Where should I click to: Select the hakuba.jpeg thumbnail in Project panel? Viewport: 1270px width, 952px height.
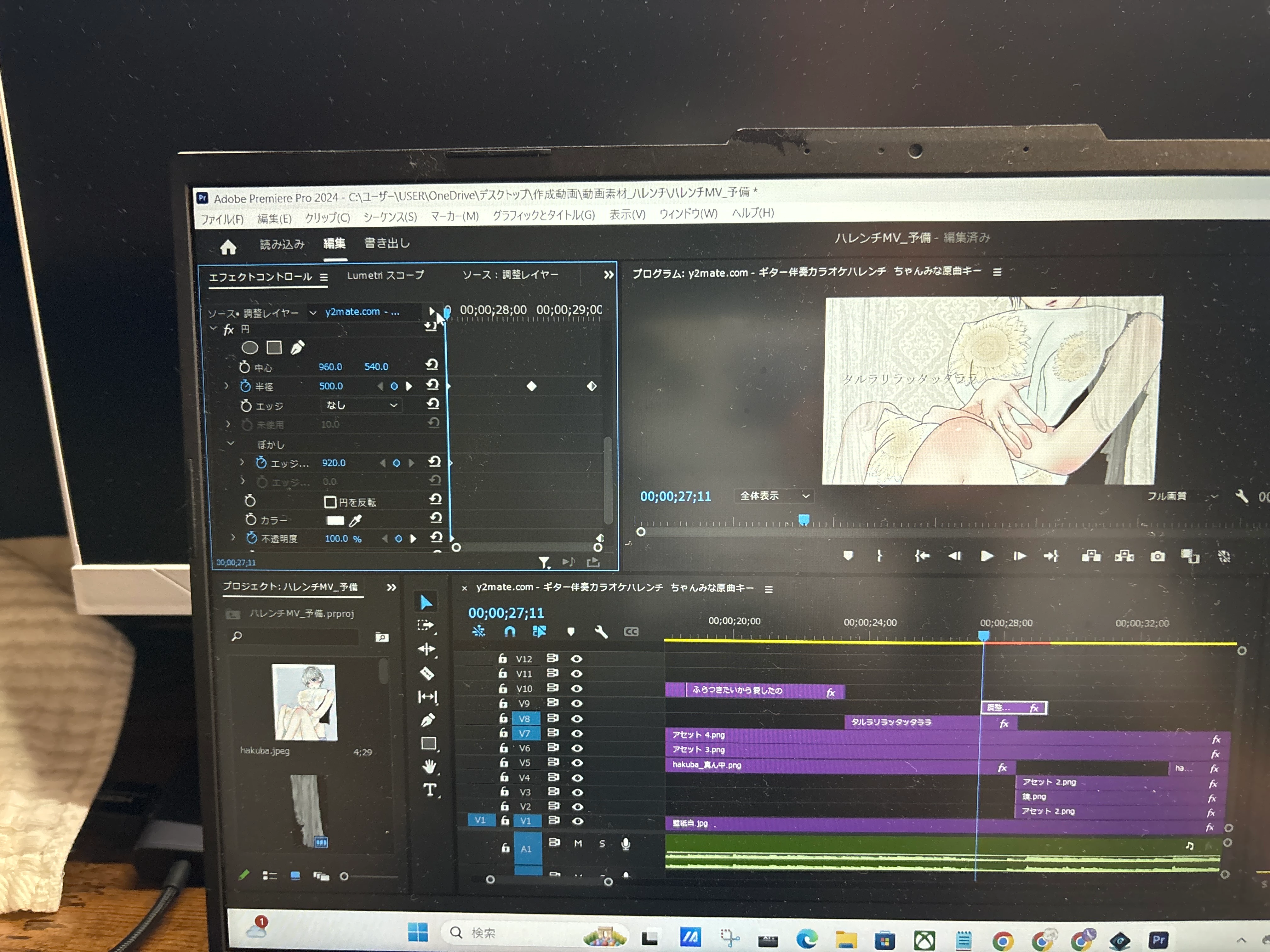point(304,702)
